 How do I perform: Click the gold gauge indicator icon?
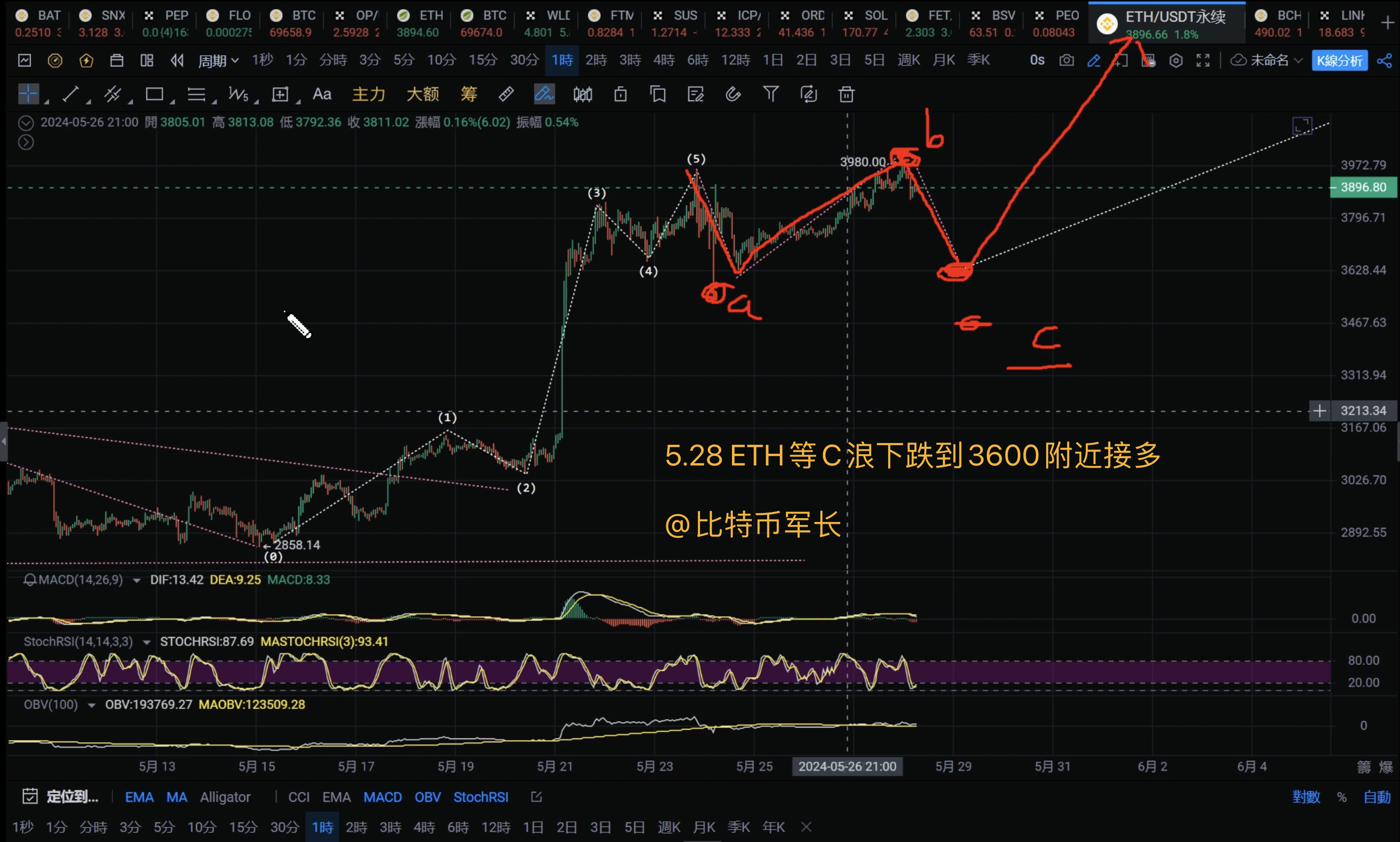(55, 60)
